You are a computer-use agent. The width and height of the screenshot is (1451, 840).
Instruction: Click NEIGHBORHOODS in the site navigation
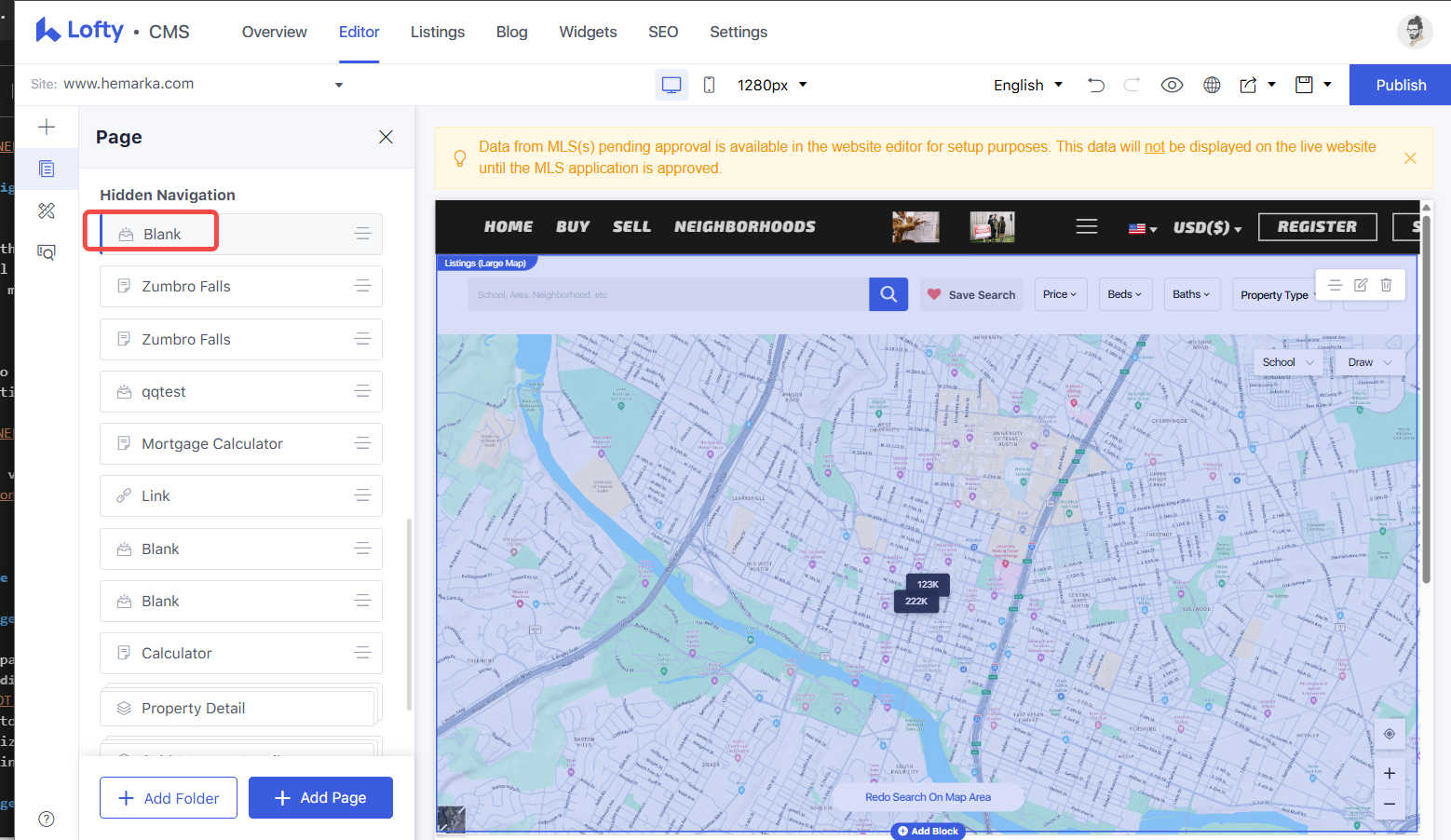click(x=745, y=226)
